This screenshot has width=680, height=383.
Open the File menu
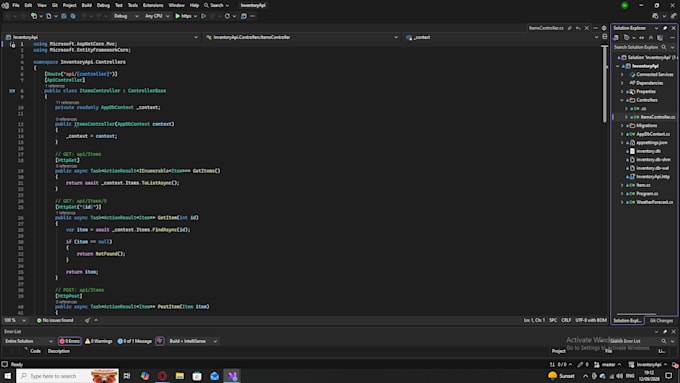pyautogui.click(x=16, y=5)
